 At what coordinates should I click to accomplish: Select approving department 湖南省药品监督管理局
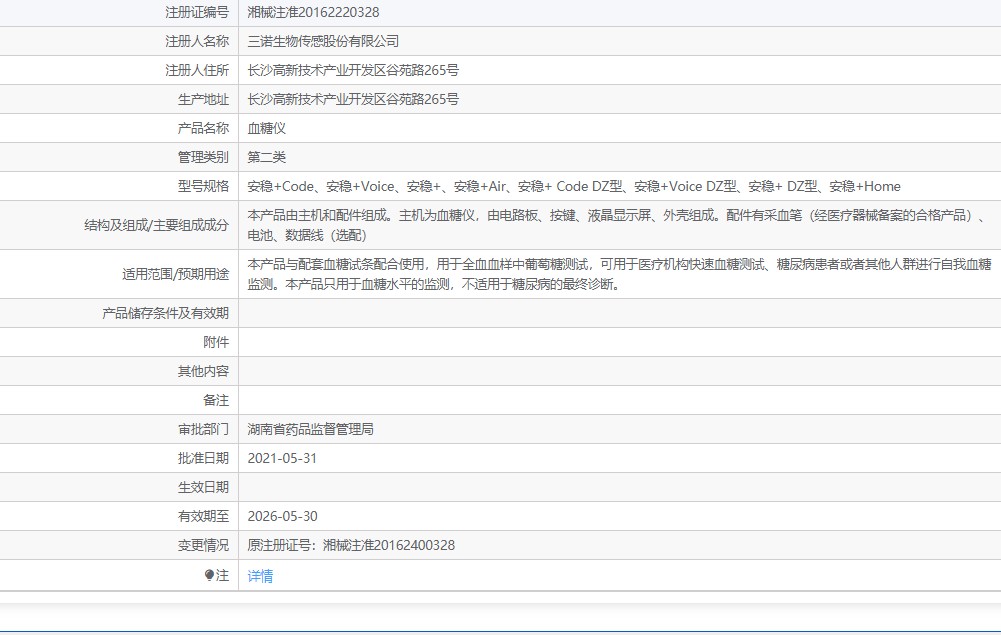pyautogui.click(x=310, y=430)
